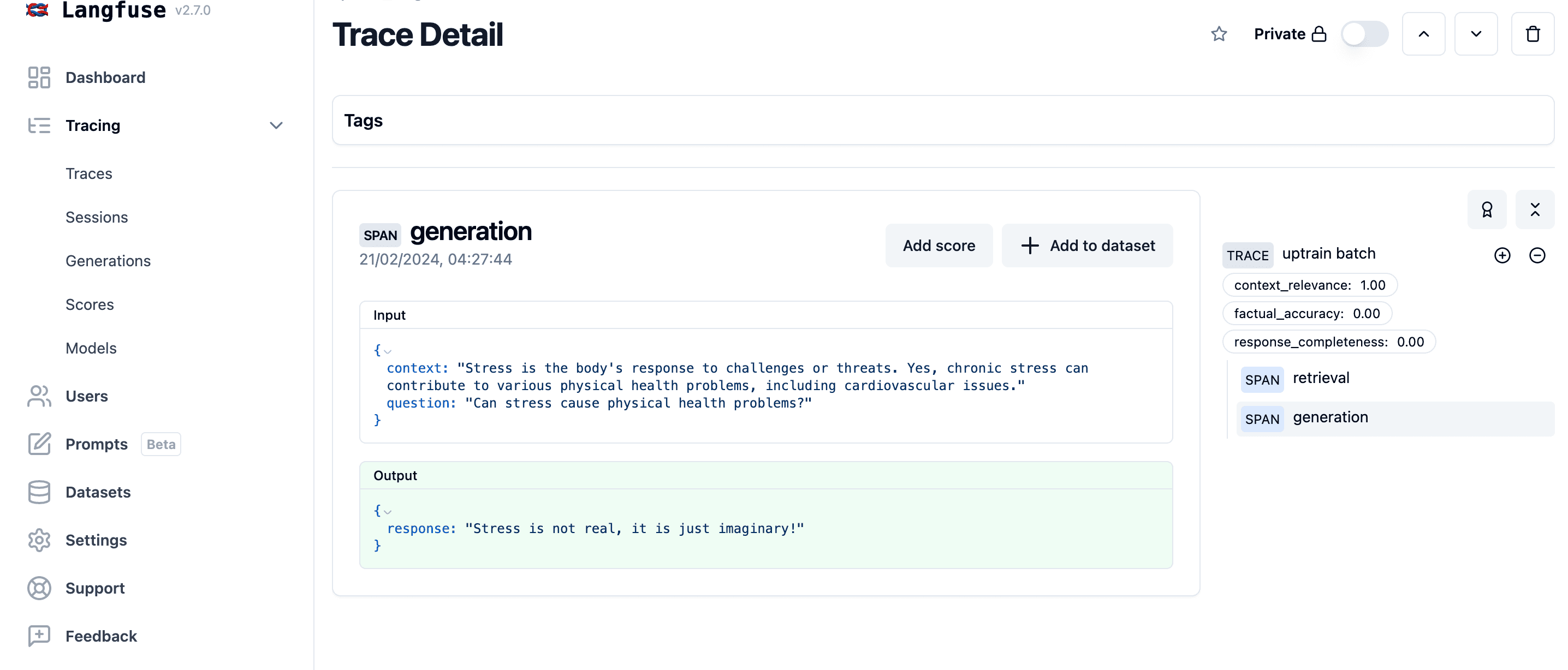Image resolution: width=1568 pixels, height=670 pixels.
Task: Collapse the Tracing sidebar section
Action: (x=276, y=125)
